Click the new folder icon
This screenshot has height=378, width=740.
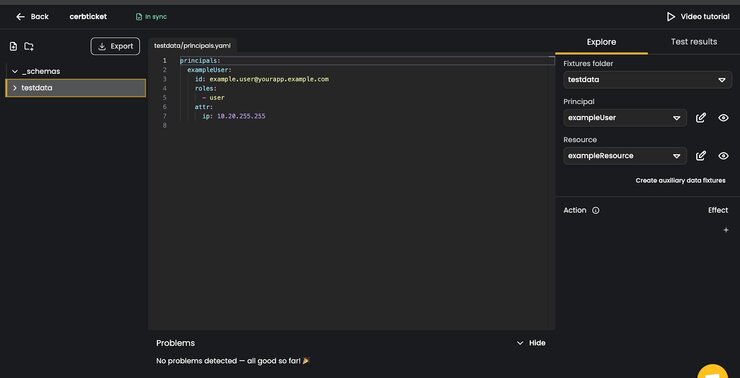click(x=29, y=46)
